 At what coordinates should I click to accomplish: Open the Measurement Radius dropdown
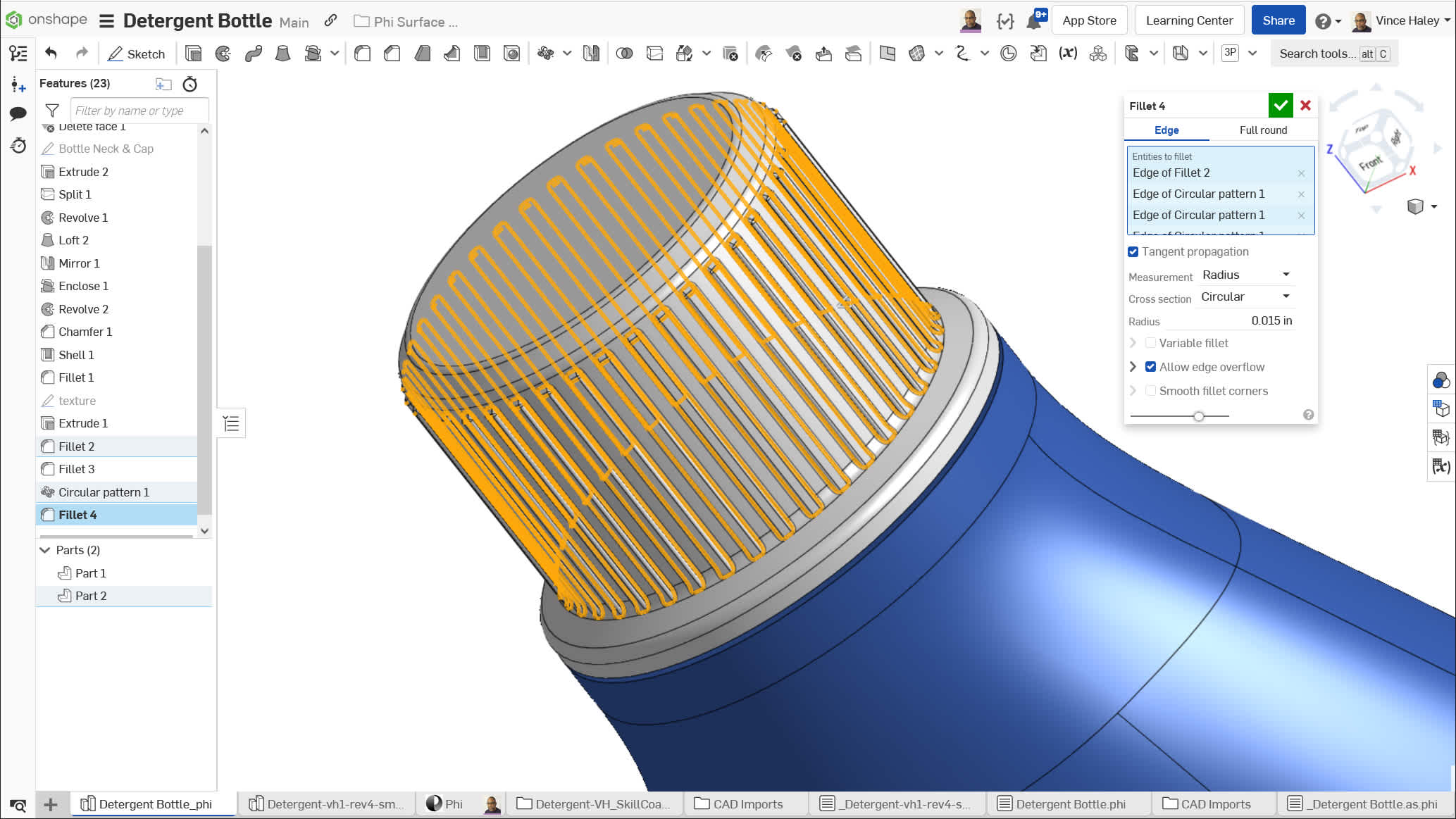tap(1245, 275)
